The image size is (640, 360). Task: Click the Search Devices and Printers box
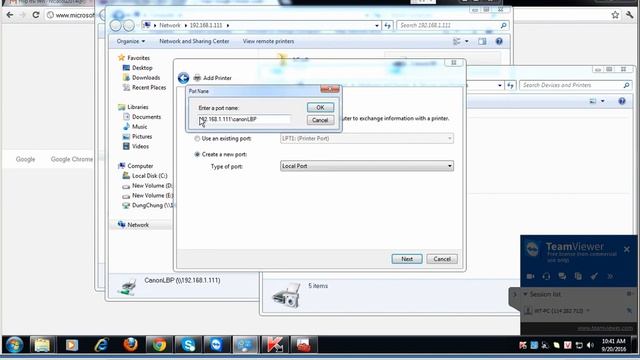575,85
